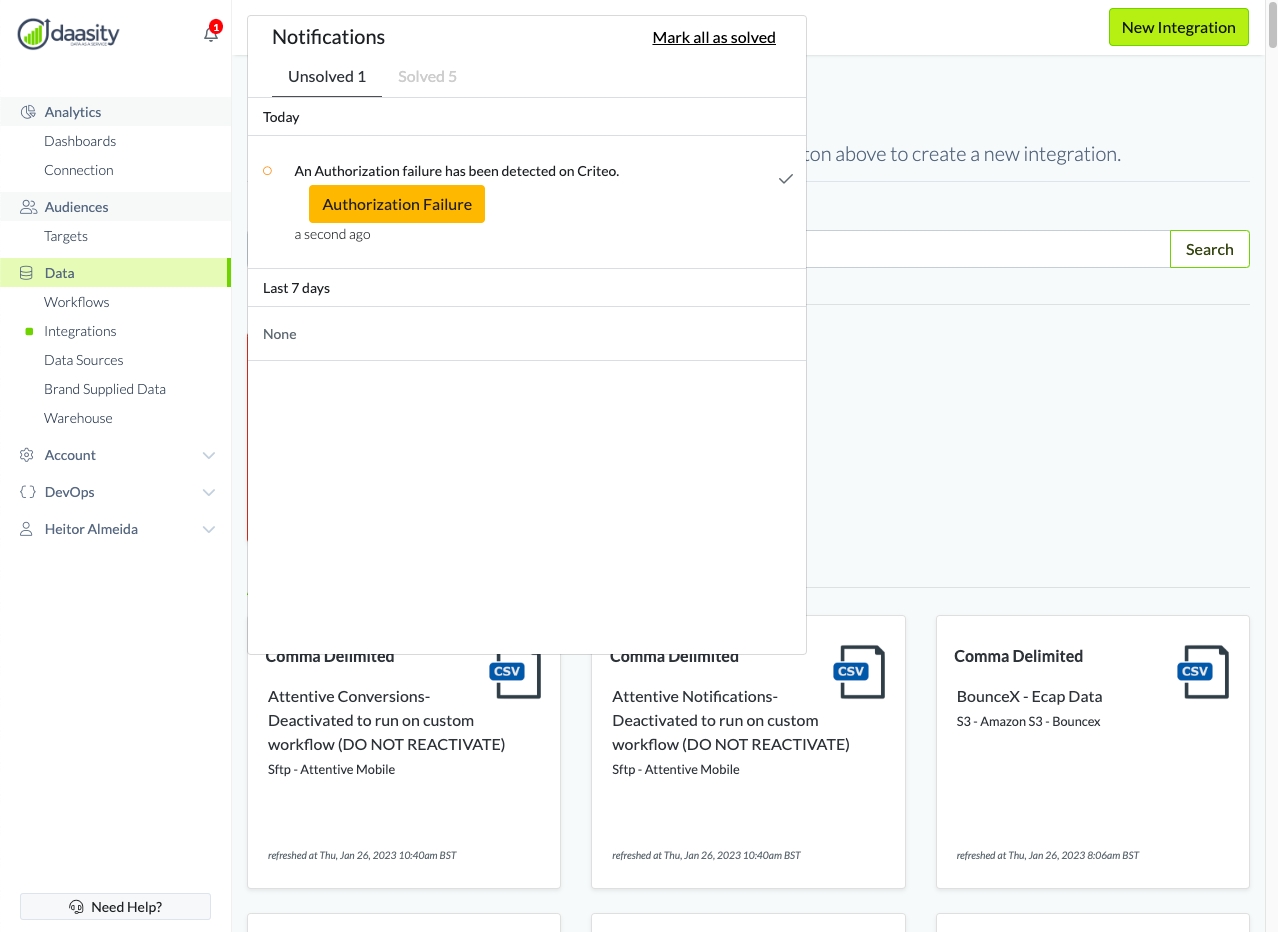Click the orange unread dot on the Criteo notification

pos(267,171)
